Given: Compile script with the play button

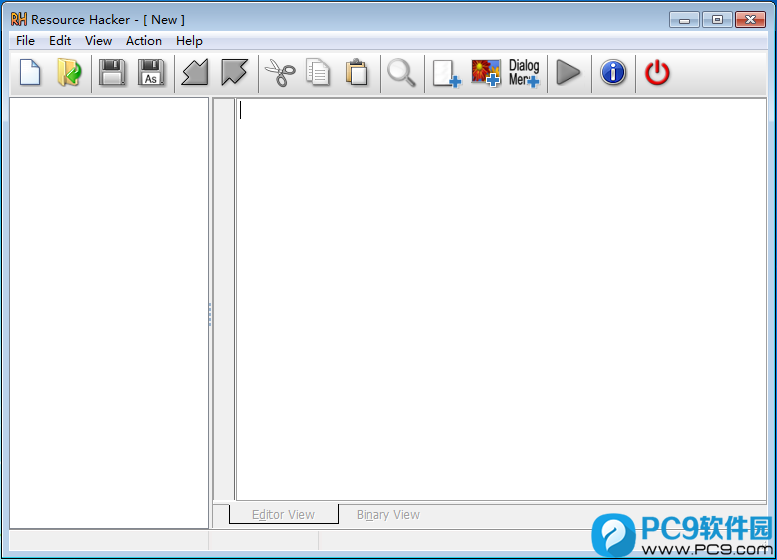Looking at the screenshot, I should (x=568, y=73).
